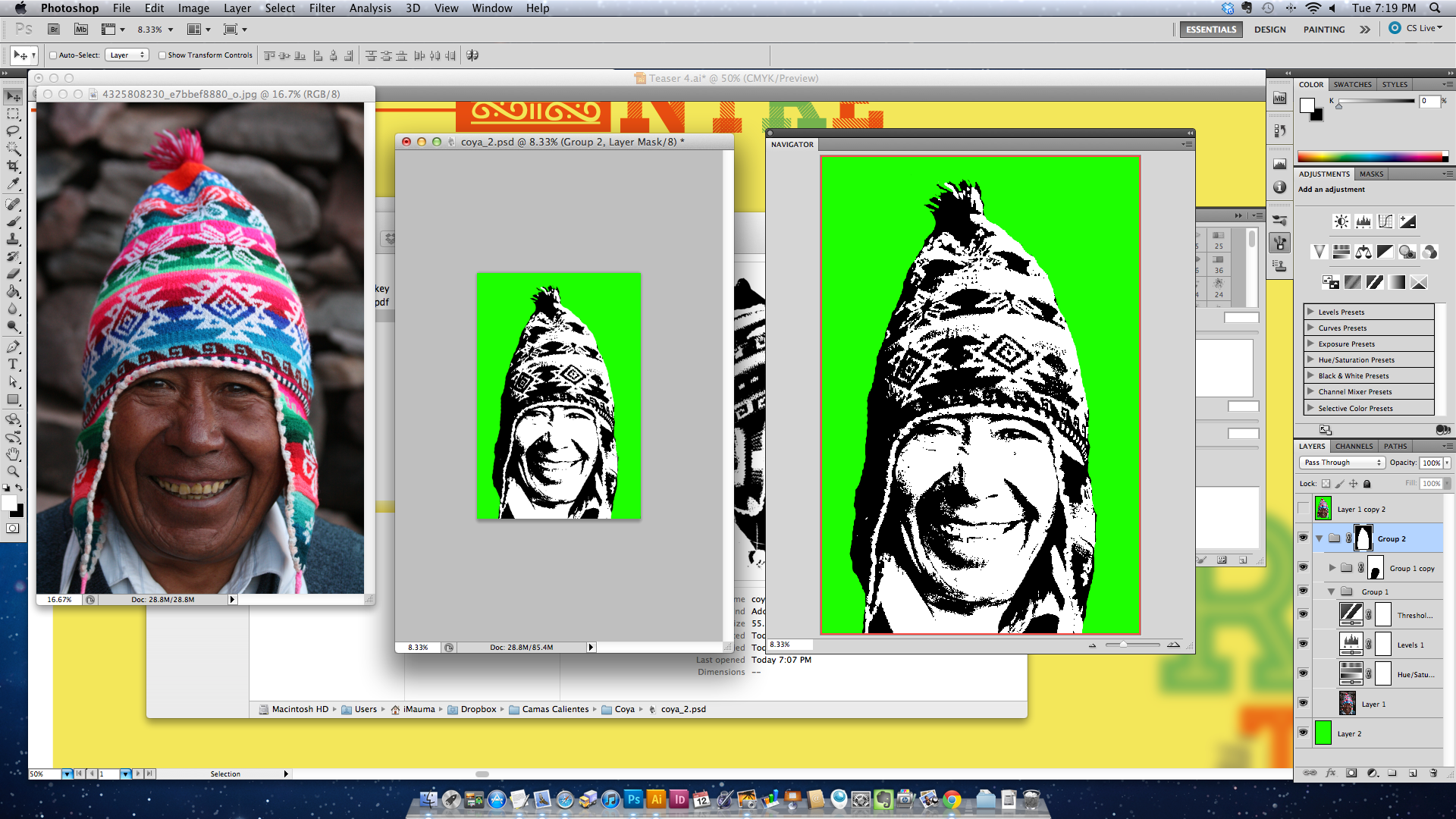Hide the Group 1 copy group
Viewport: 1456px width, 819px height.
pos(1304,567)
